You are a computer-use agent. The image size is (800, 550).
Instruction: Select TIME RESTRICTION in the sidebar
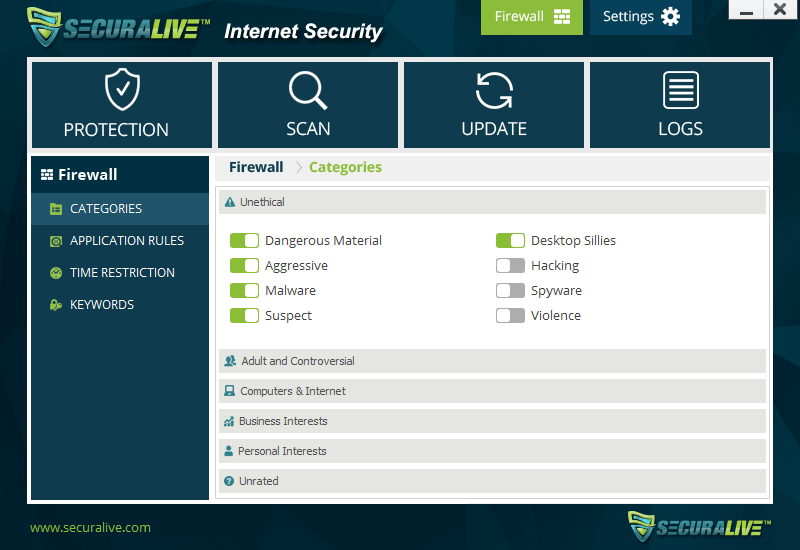[x=120, y=273]
